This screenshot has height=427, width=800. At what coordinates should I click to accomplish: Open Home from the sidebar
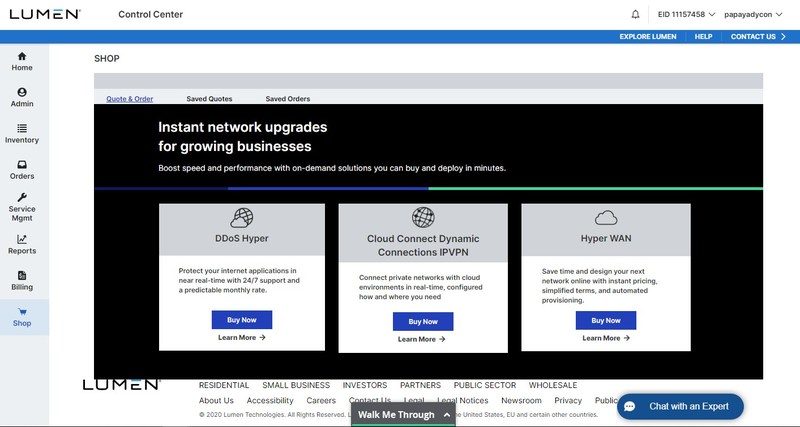click(x=22, y=62)
